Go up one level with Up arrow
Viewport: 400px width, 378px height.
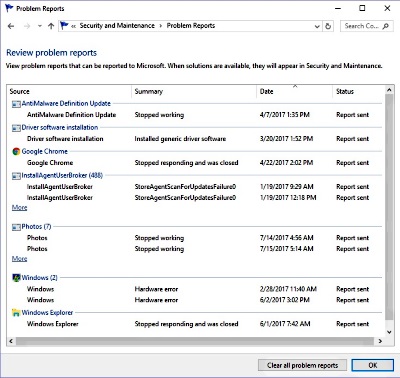51,26
